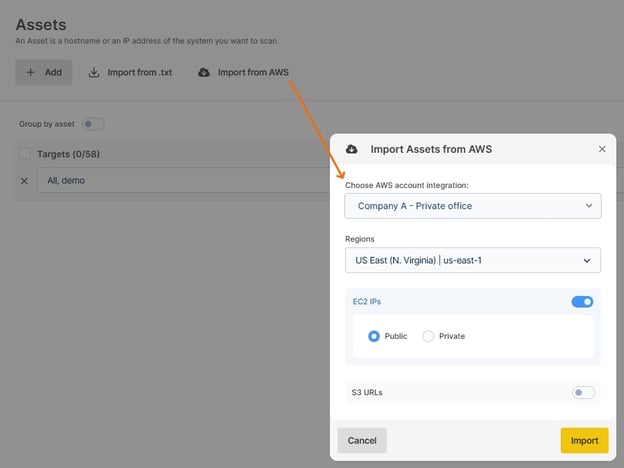Open the AWS account integration dropdown
The image size is (624, 468).
472,206
